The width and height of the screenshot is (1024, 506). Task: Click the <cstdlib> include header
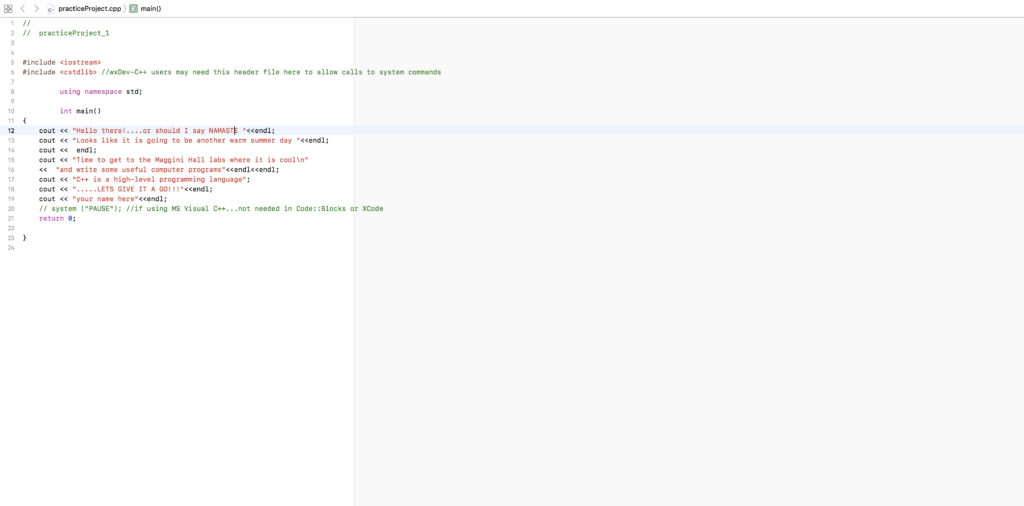pyautogui.click(x=78, y=72)
